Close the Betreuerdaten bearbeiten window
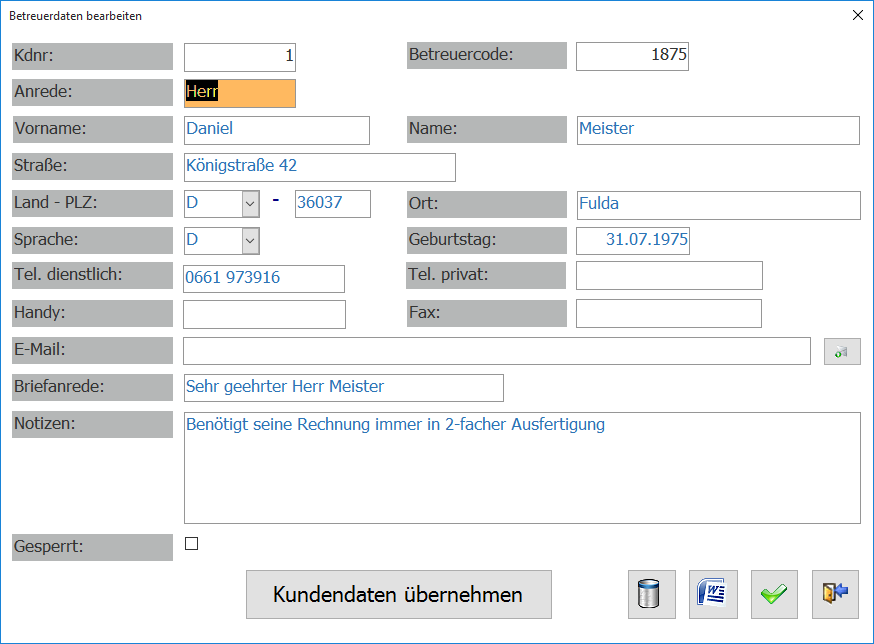 (x=857, y=16)
